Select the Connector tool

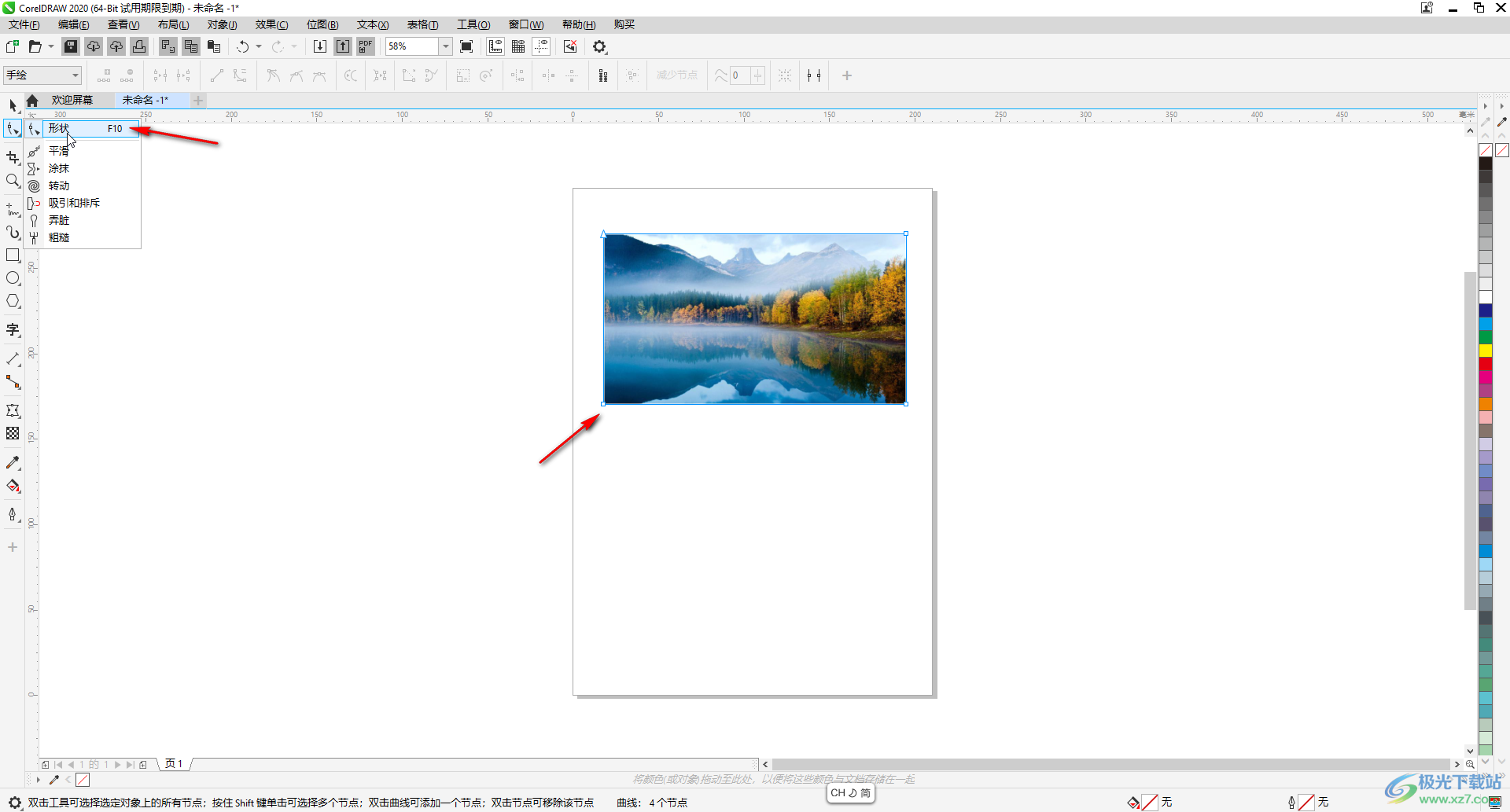[x=13, y=382]
